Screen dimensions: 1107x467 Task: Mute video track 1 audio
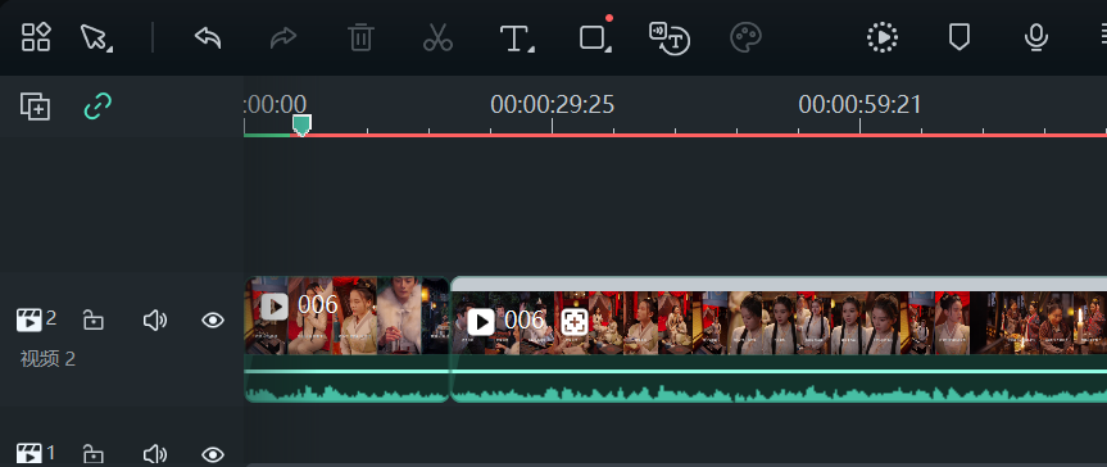point(155,454)
